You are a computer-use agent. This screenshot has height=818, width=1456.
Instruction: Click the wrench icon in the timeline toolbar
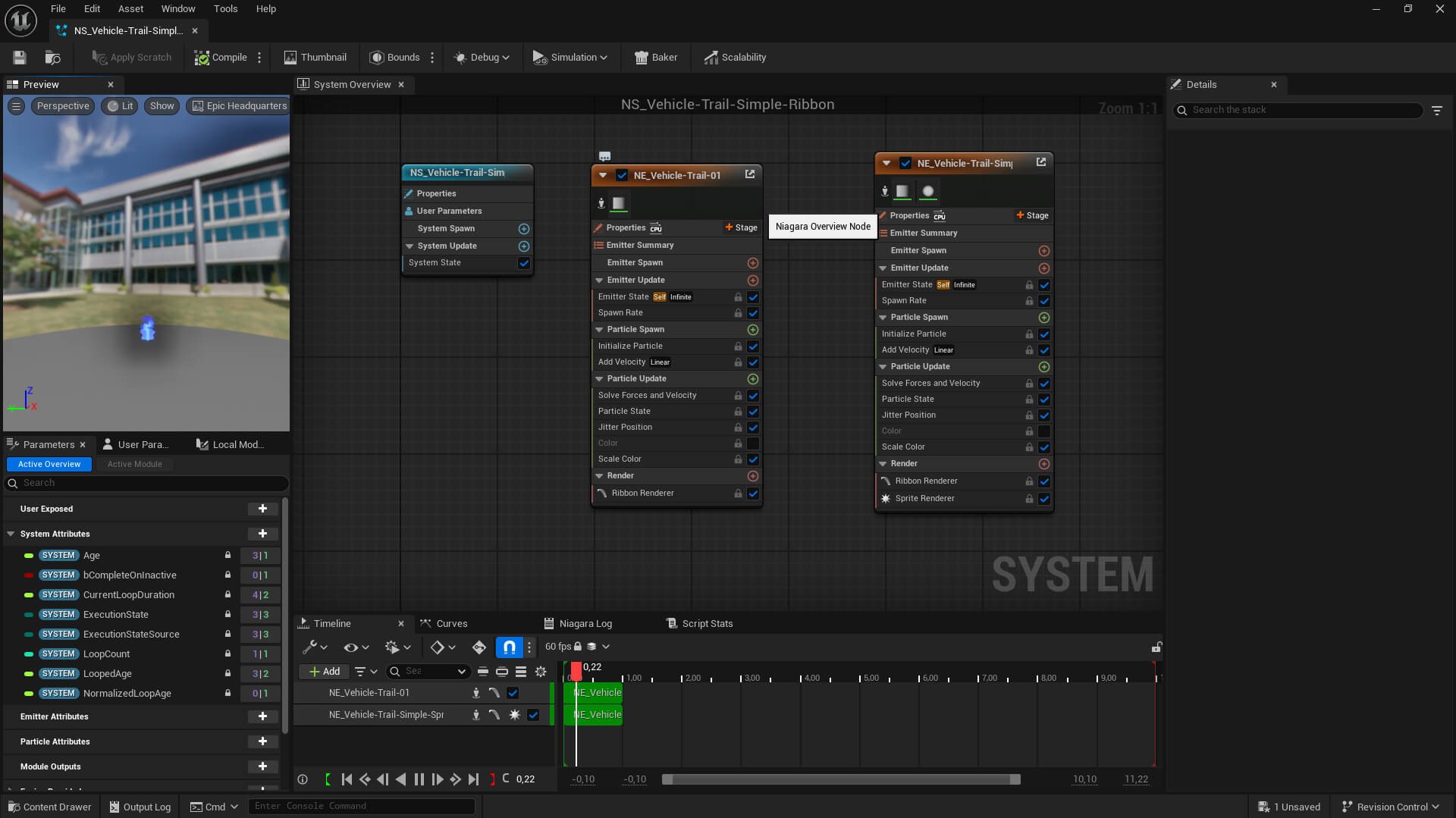point(311,647)
